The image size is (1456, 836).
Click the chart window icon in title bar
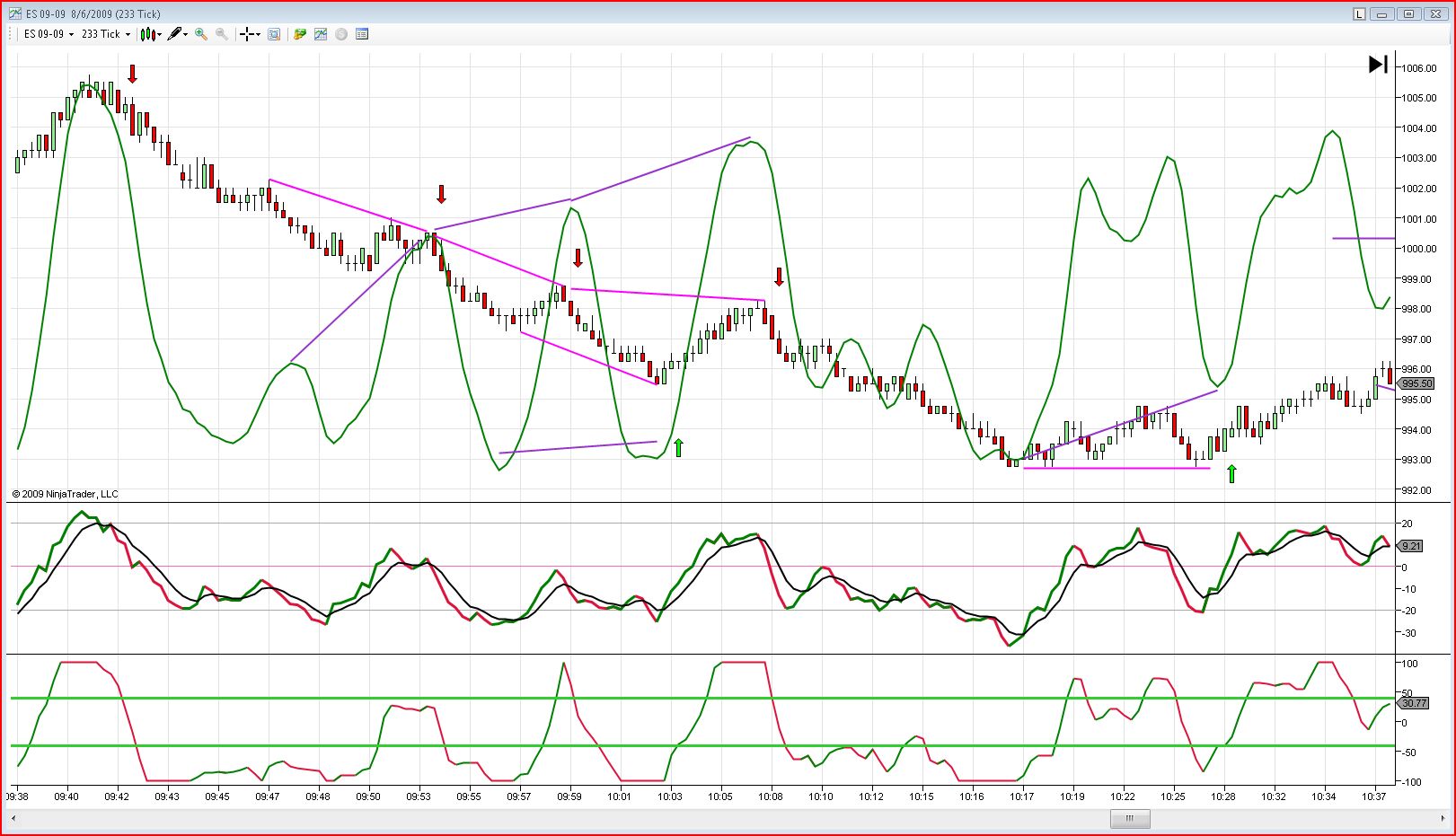coord(15,13)
